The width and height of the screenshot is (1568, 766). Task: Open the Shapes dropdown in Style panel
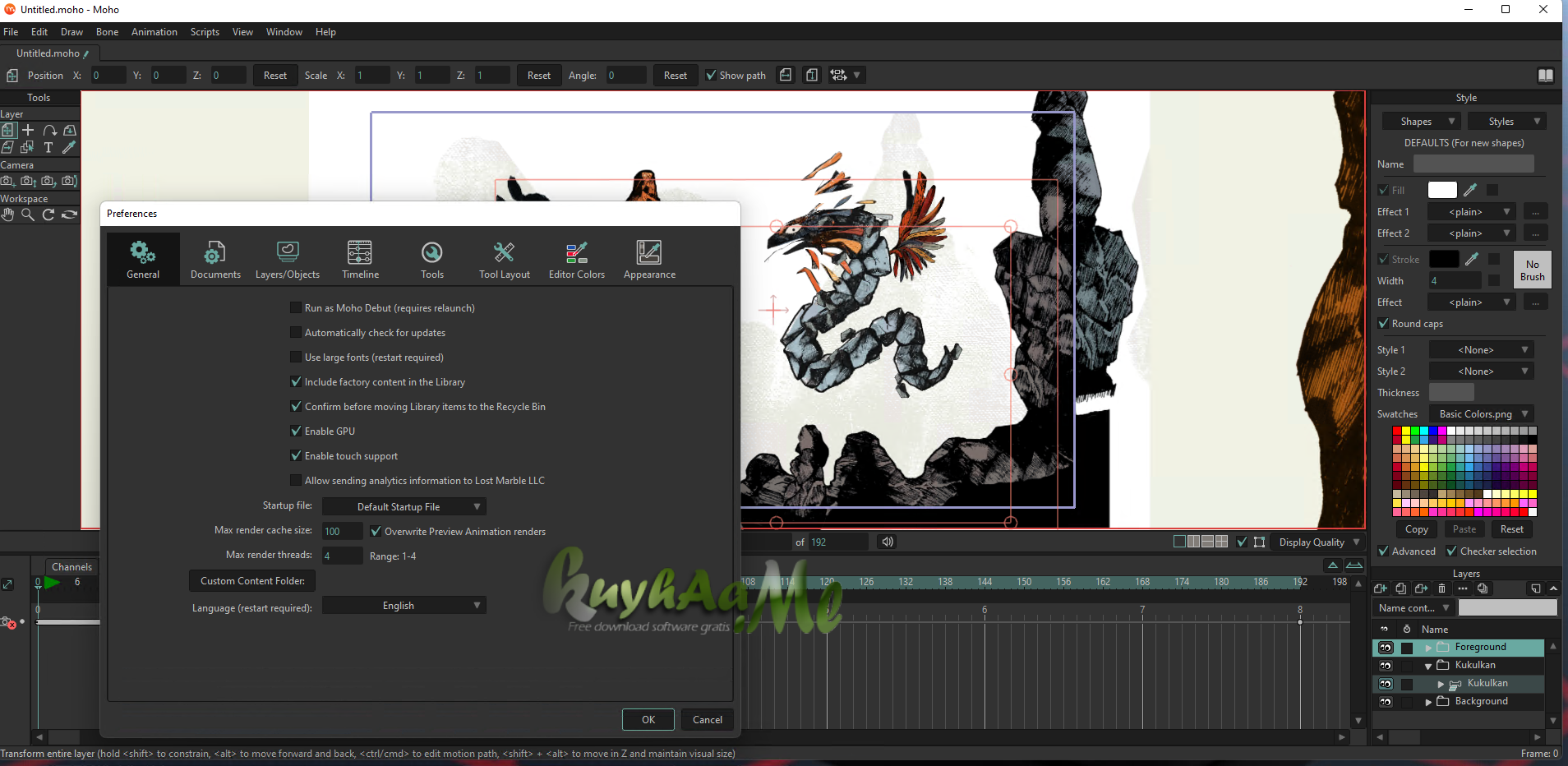tap(1421, 122)
